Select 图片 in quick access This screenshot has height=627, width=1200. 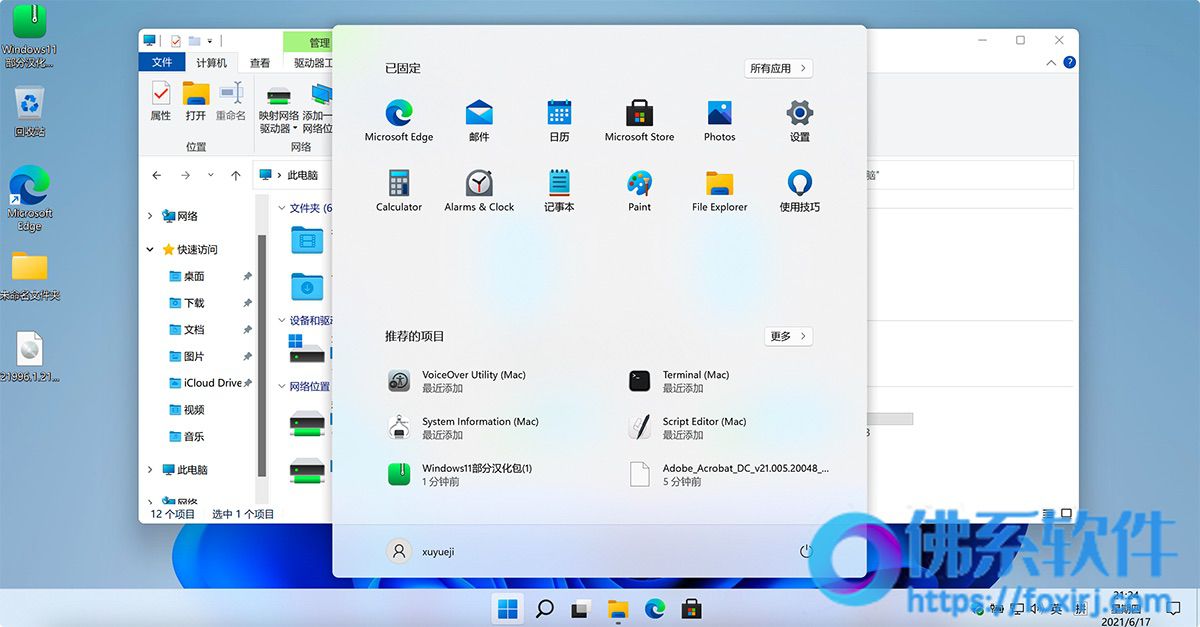tap(194, 357)
